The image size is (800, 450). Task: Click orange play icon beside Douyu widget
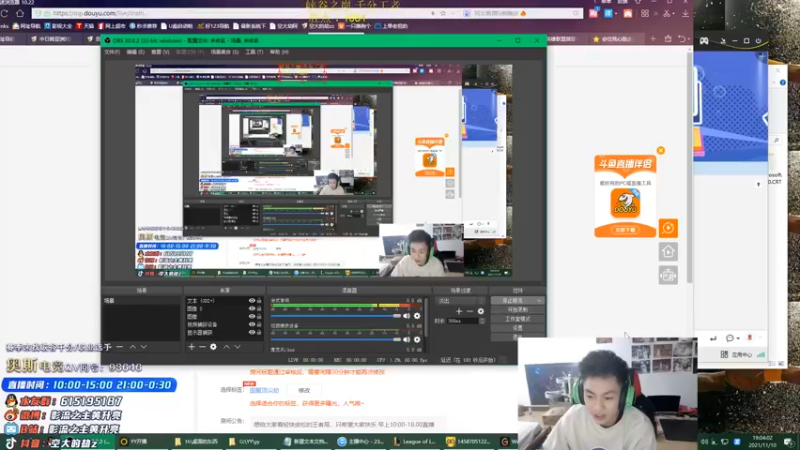coord(668,228)
